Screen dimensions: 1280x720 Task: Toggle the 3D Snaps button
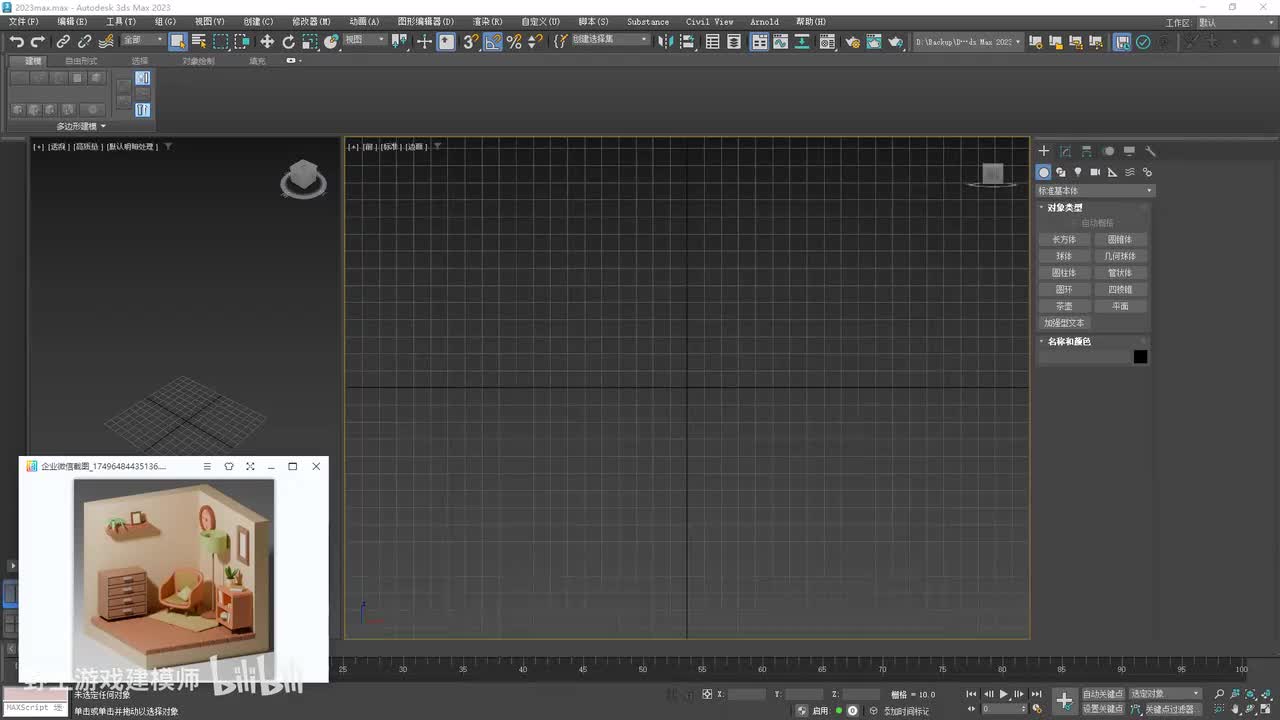(470, 41)
